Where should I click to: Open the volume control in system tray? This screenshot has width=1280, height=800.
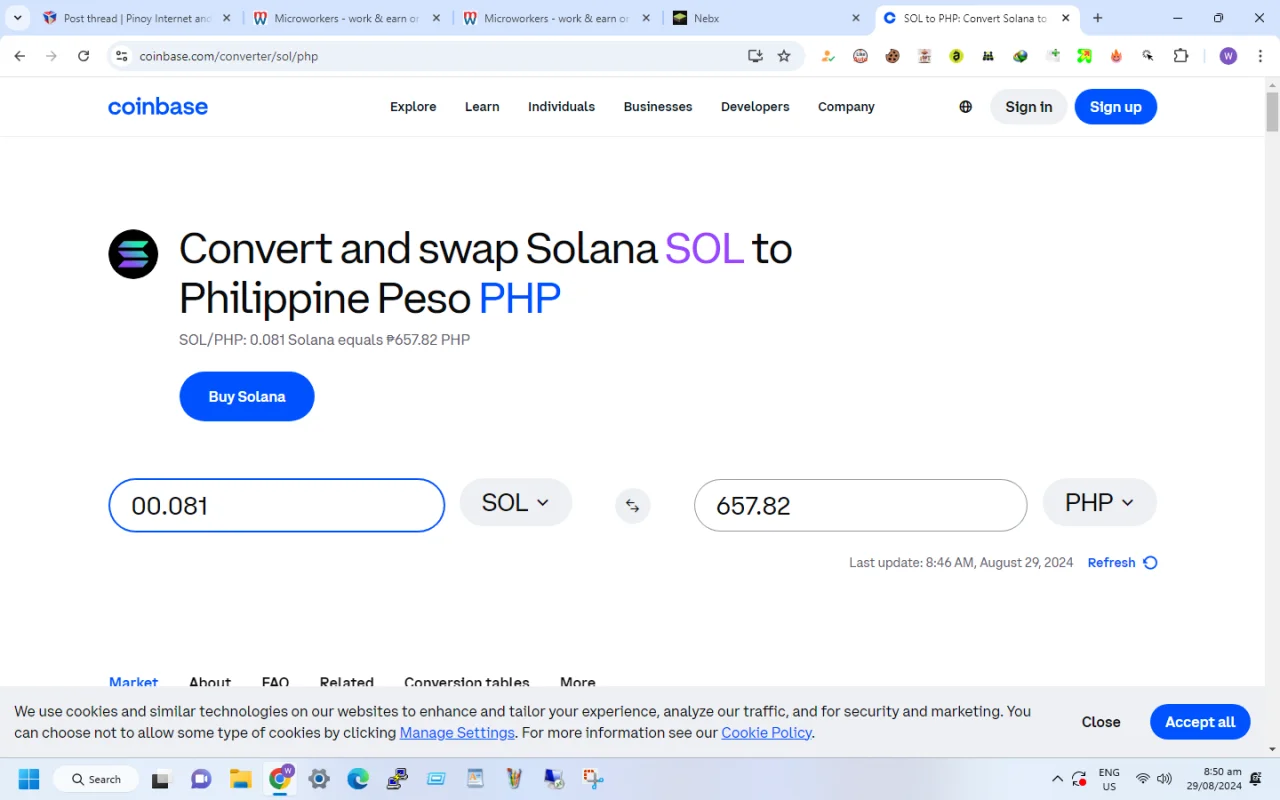coord(1165,779)
